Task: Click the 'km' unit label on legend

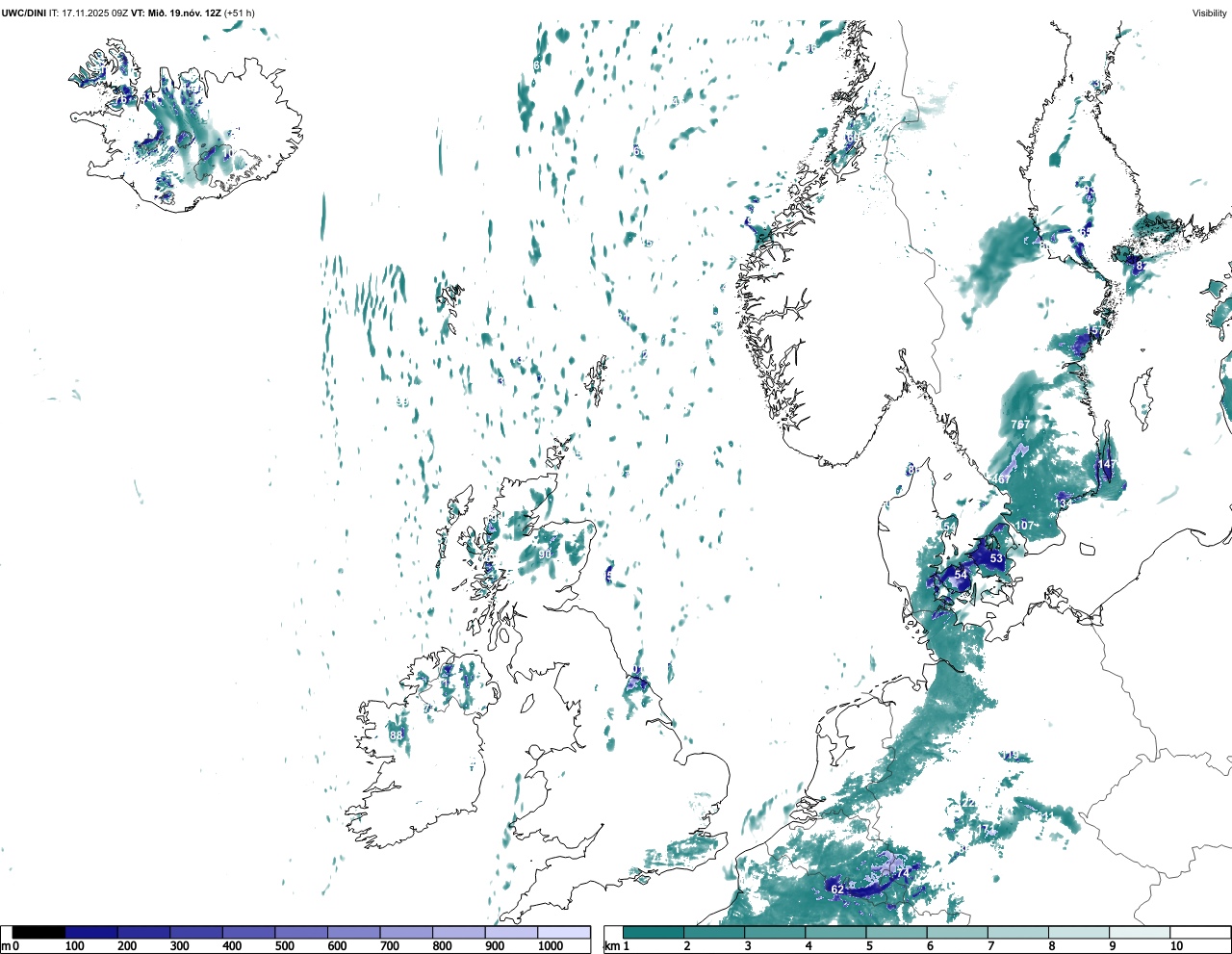Action: [612, 946]
